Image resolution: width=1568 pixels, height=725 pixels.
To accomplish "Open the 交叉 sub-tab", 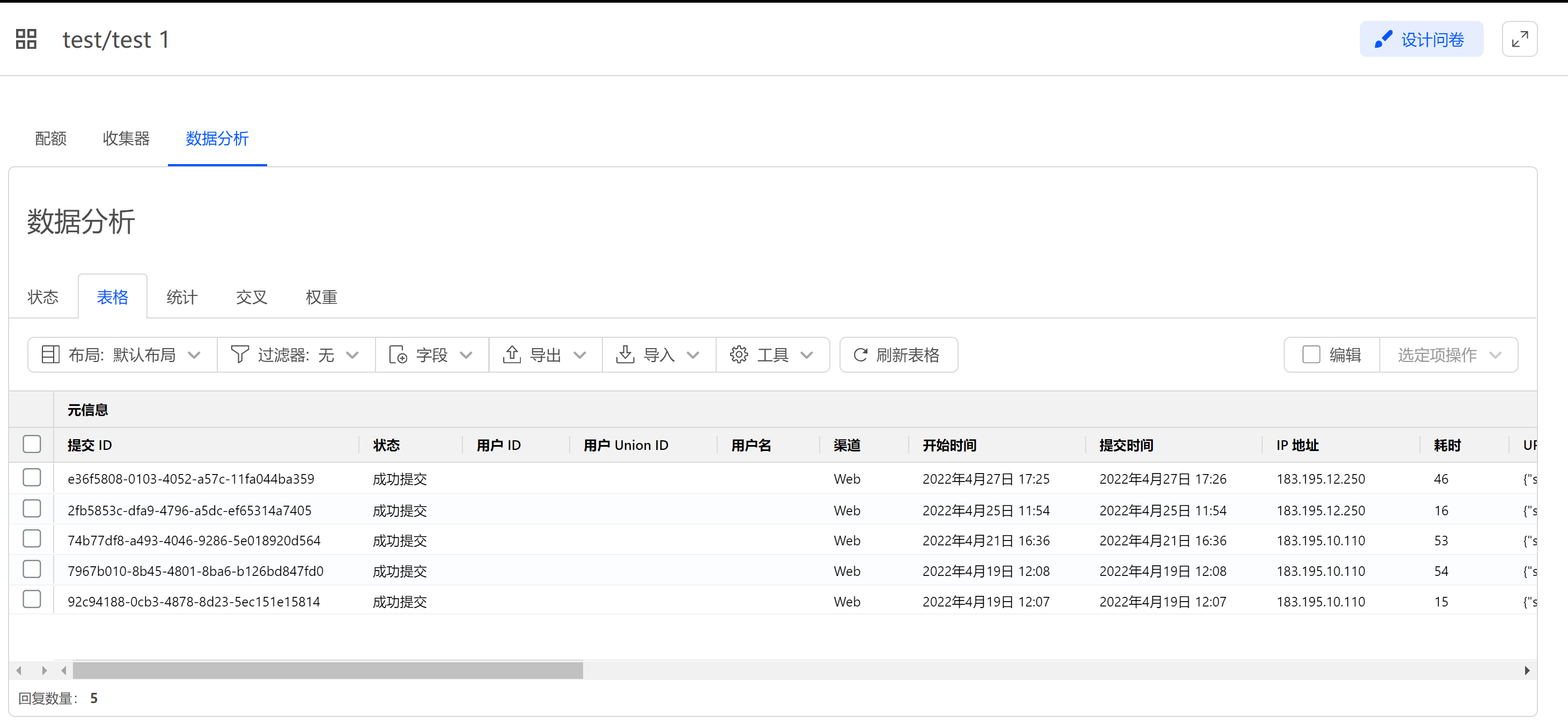I will (x=252, y=297).
